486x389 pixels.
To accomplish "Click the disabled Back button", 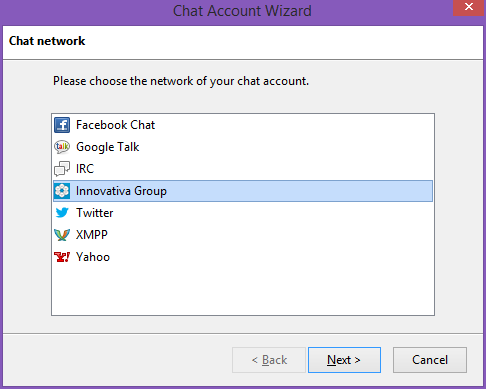I will click(x=269, y=360).
